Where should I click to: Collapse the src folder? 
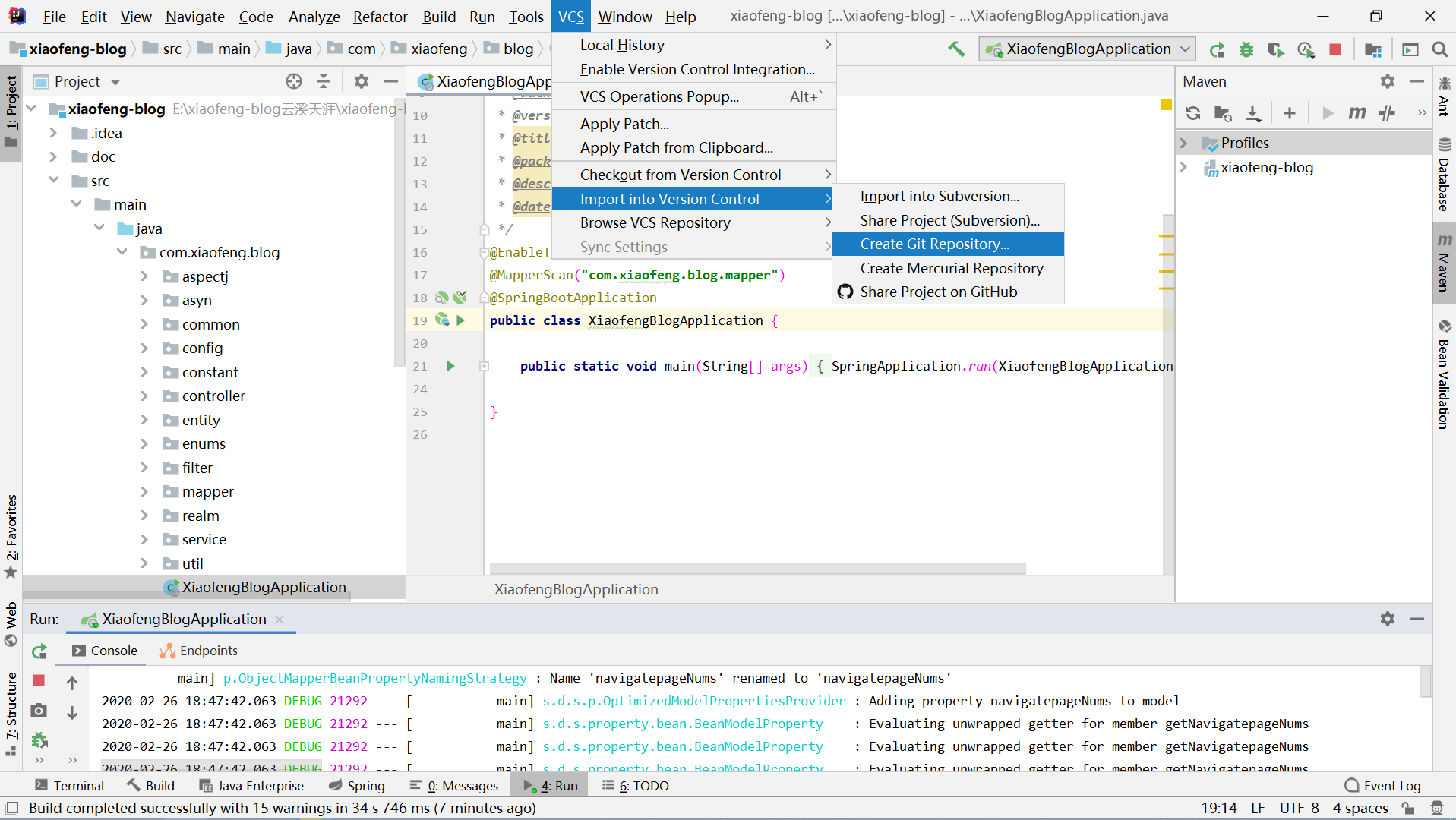click(53, 180)
